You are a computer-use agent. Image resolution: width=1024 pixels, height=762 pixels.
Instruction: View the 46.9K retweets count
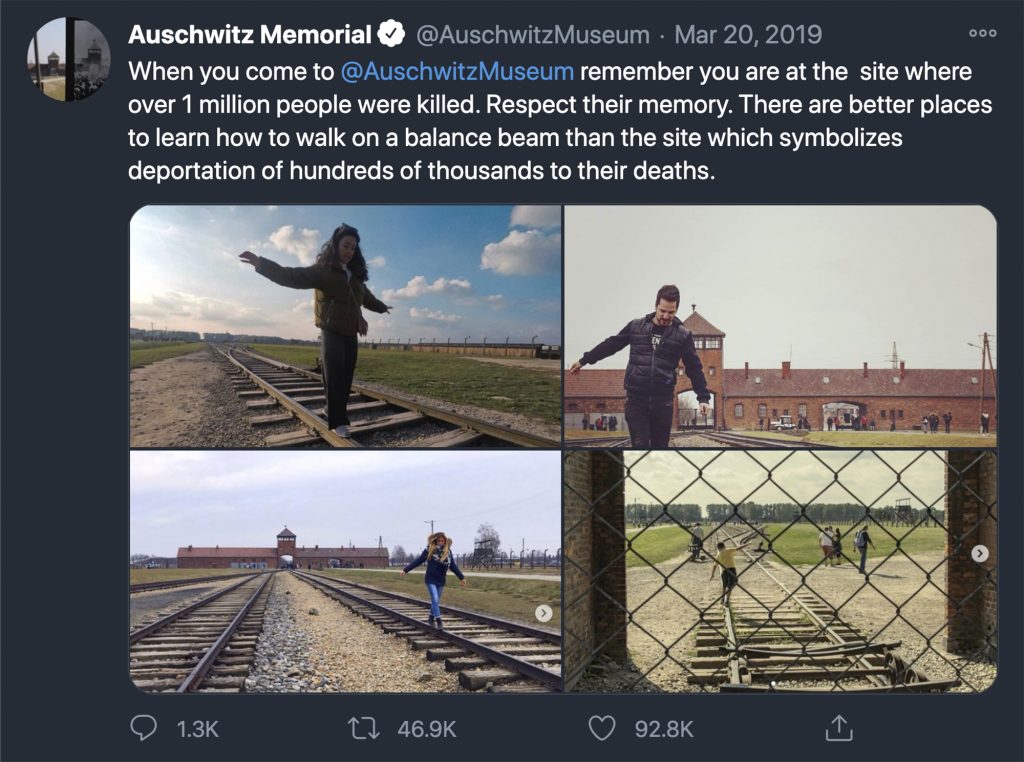pyautogui.click(x=426, y=729)
